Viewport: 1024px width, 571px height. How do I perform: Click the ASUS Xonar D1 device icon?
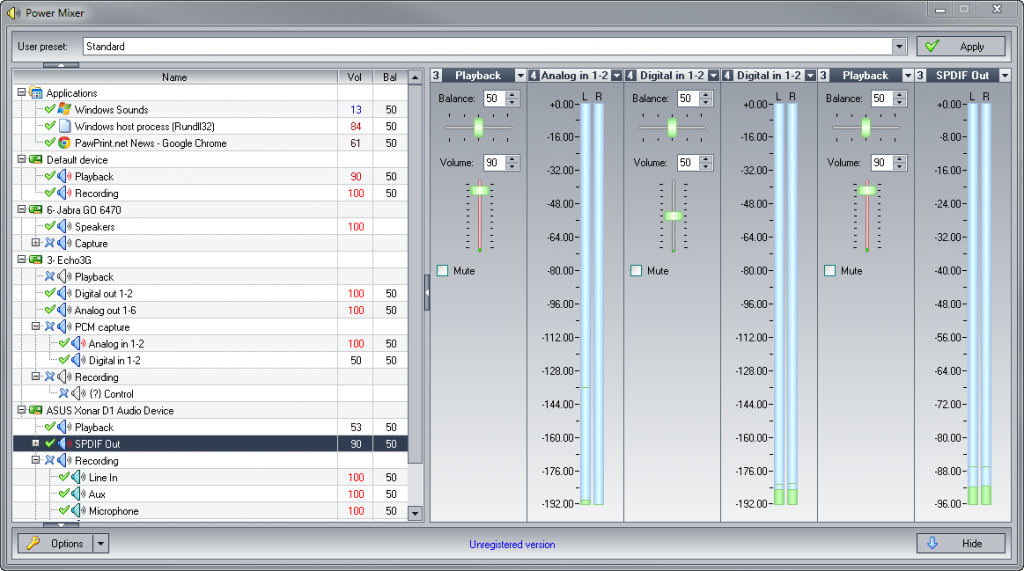[x=36, y=410]
